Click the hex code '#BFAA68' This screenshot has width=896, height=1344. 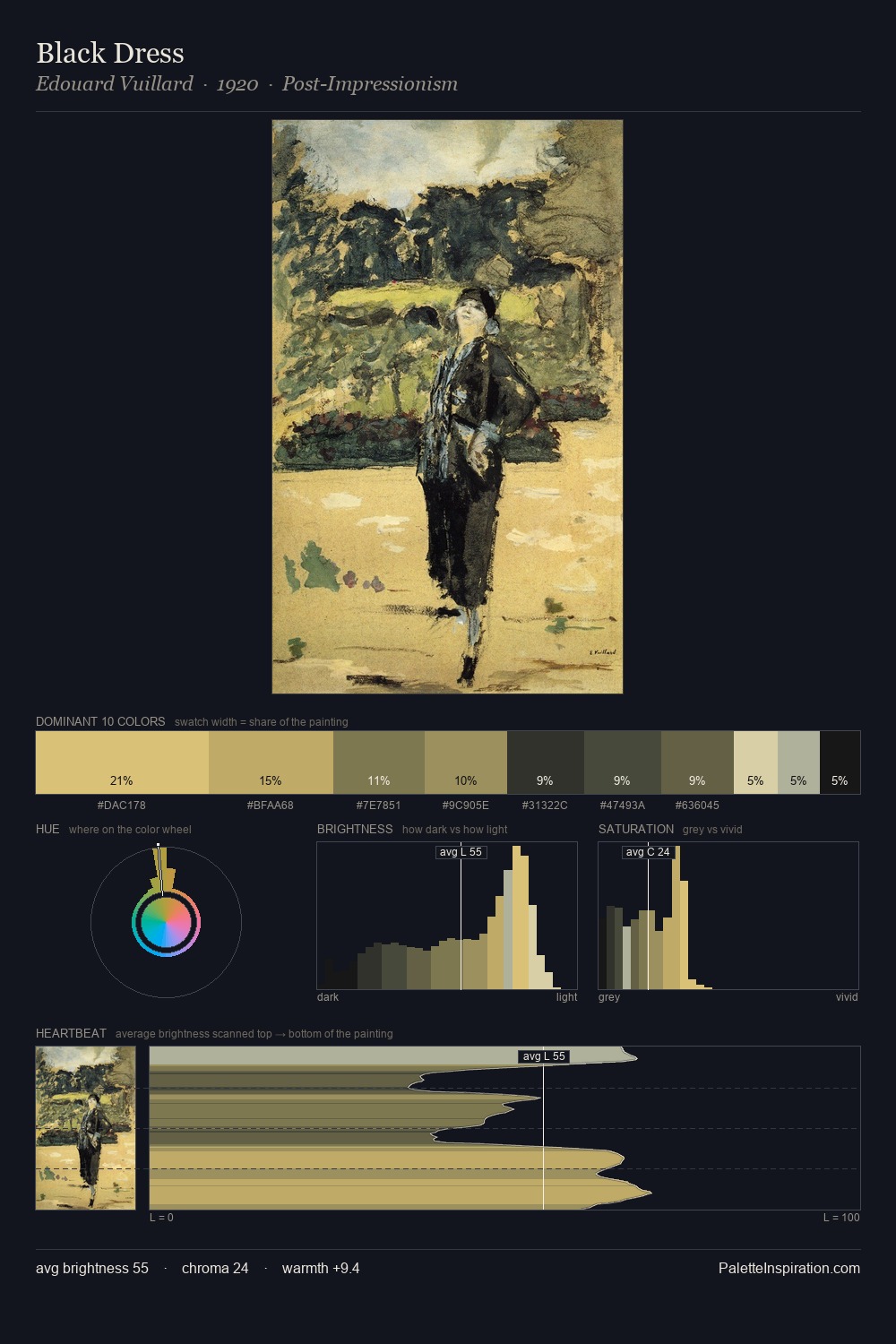click(271, 806)
